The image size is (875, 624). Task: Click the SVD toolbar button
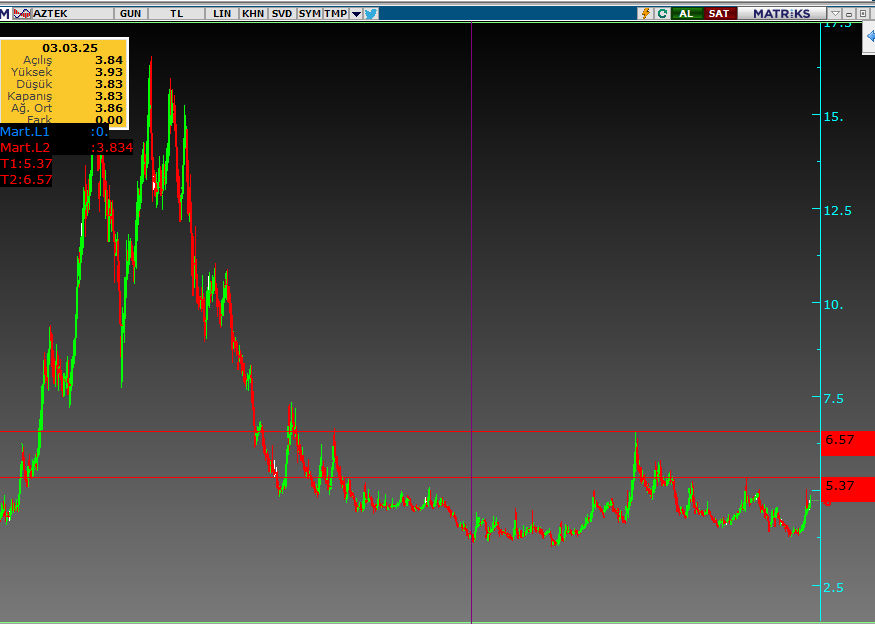pyautogui.click(x=282, y=13)
